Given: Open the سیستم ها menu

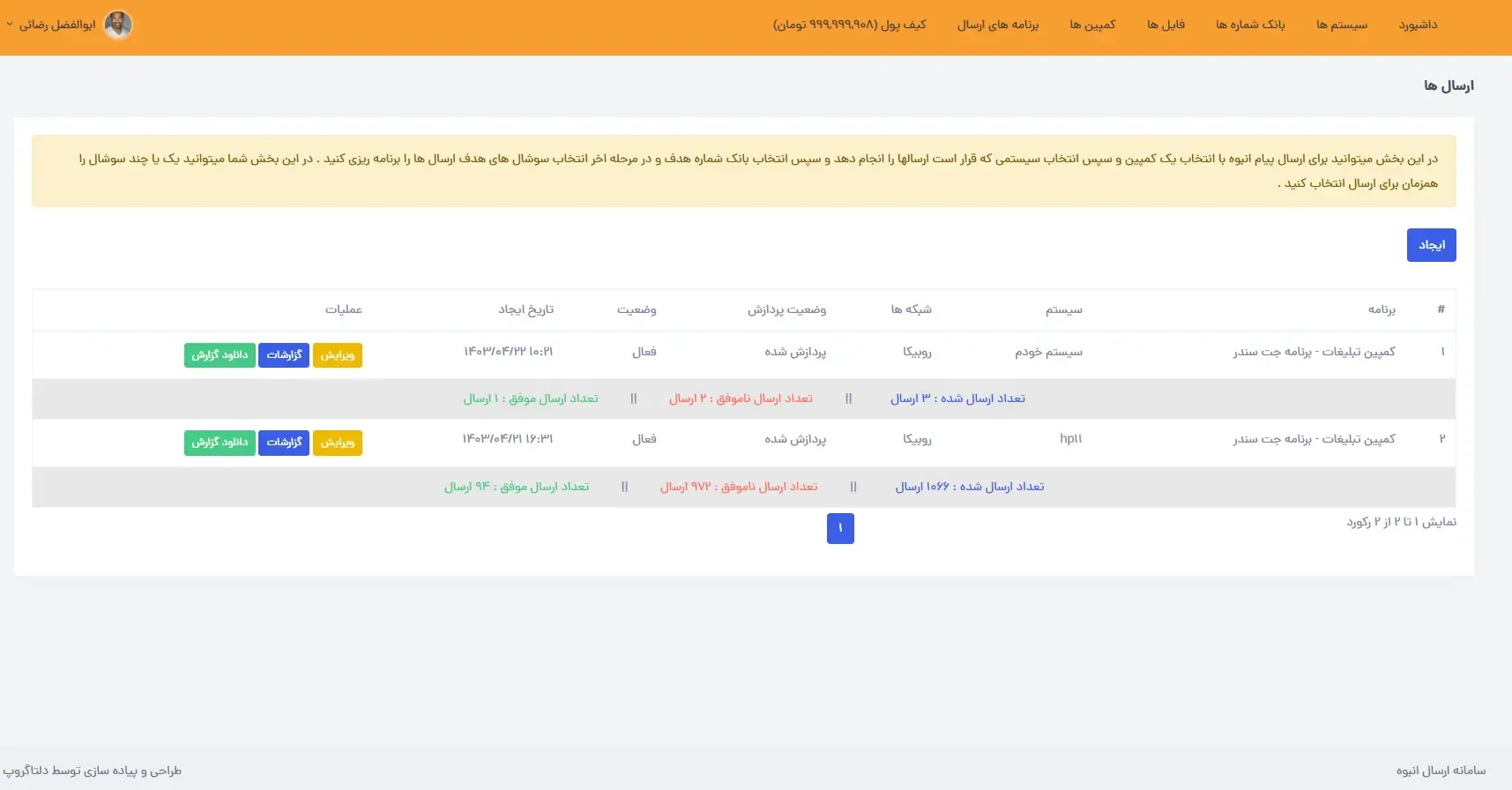Looking at the screenshot, I should tap(1342, 25).
